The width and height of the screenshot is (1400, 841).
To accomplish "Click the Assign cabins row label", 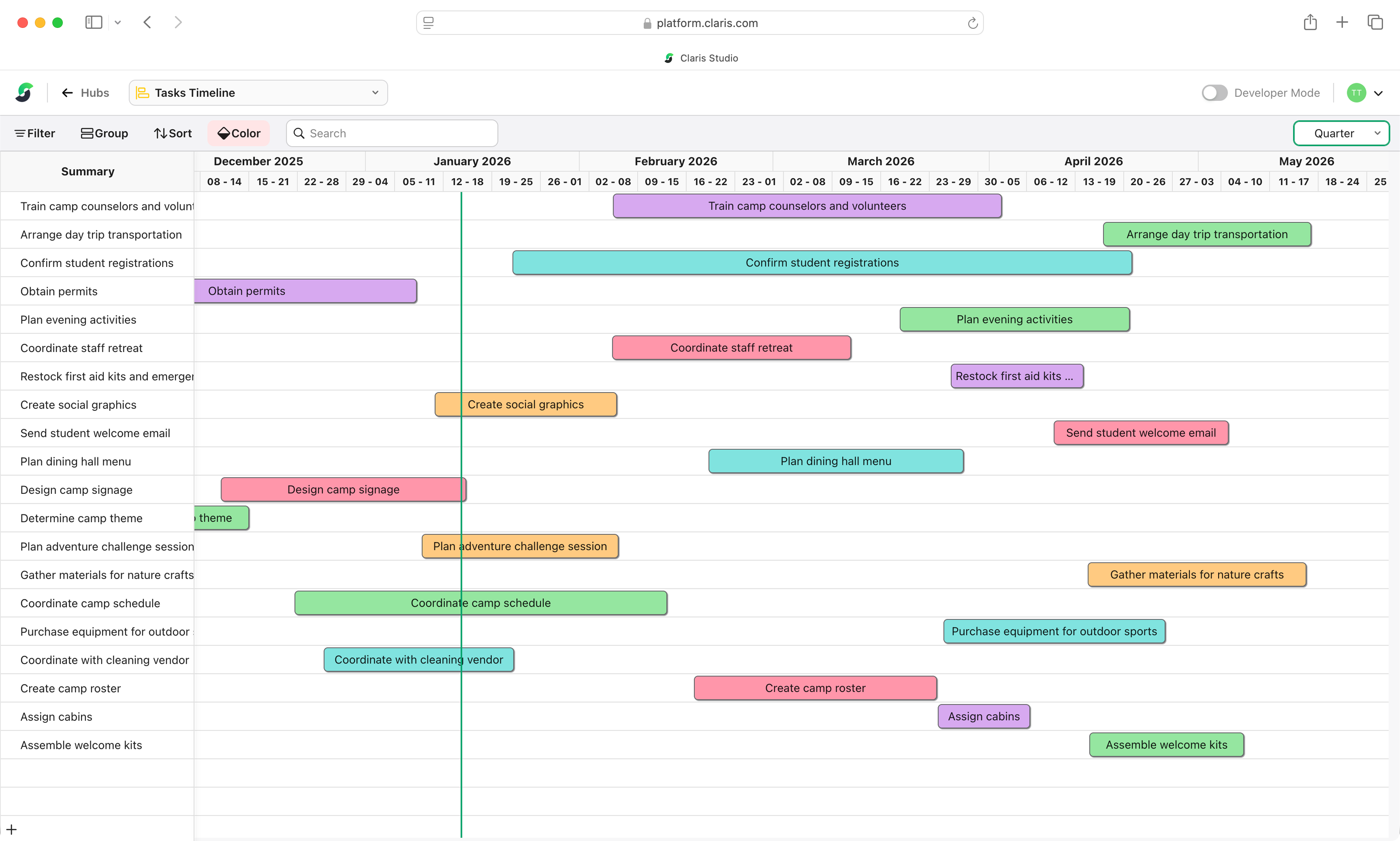I will click(56, 716).
